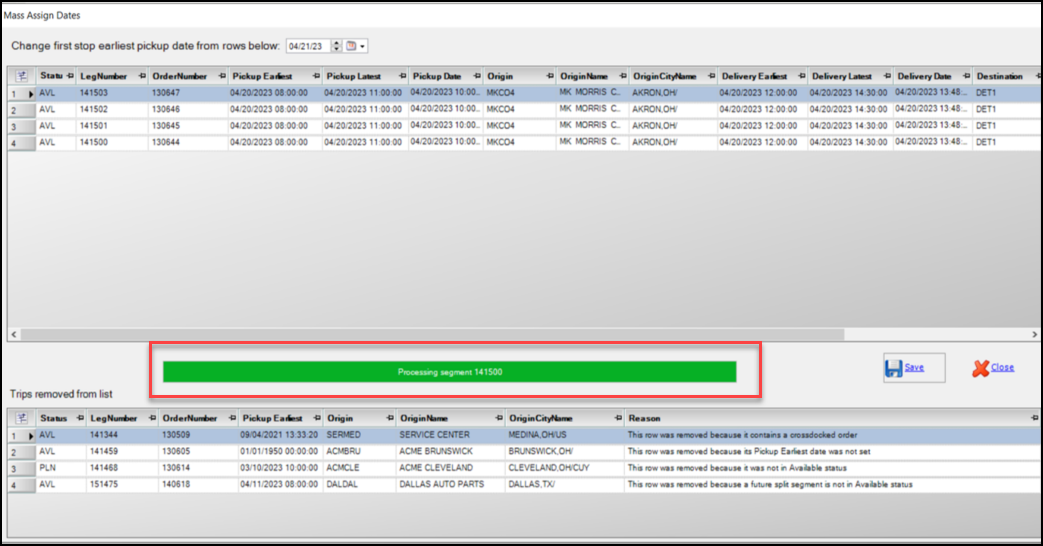Pin the Status column in the upper grid
1043x546 pixels.
(70, 76)
